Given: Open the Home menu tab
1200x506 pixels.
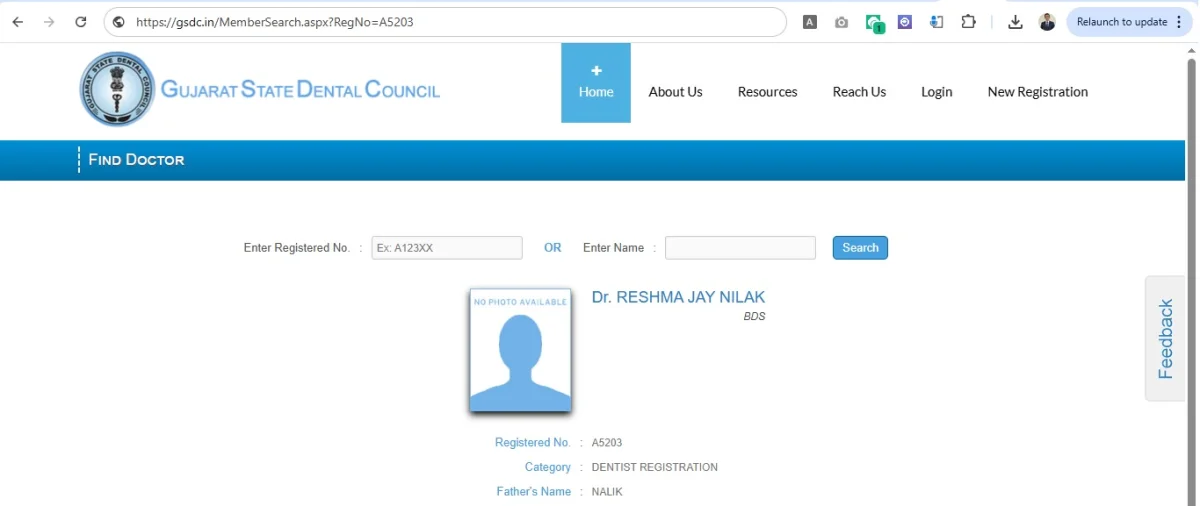Looking at the screenshot, I should [x=596, y=83].
